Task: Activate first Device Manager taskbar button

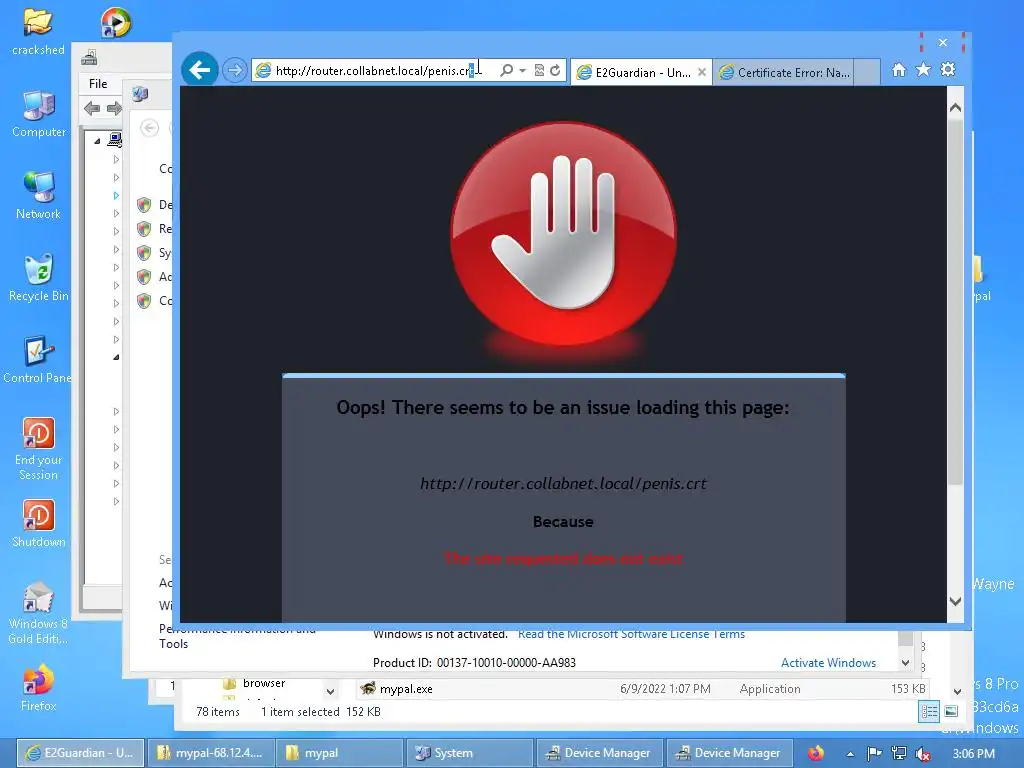Action: click(x=600, y=753)
